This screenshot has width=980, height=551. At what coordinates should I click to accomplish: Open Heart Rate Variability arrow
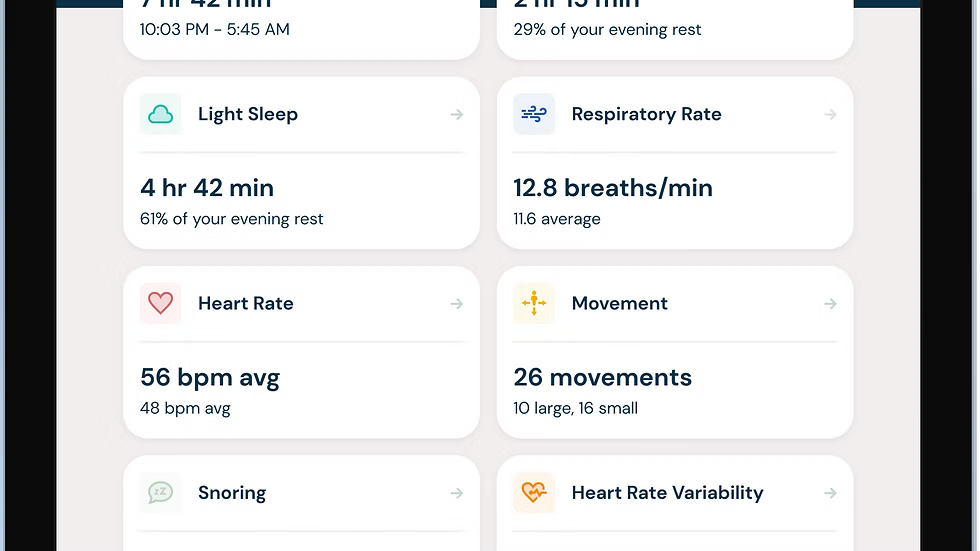[x=830, y=493]
